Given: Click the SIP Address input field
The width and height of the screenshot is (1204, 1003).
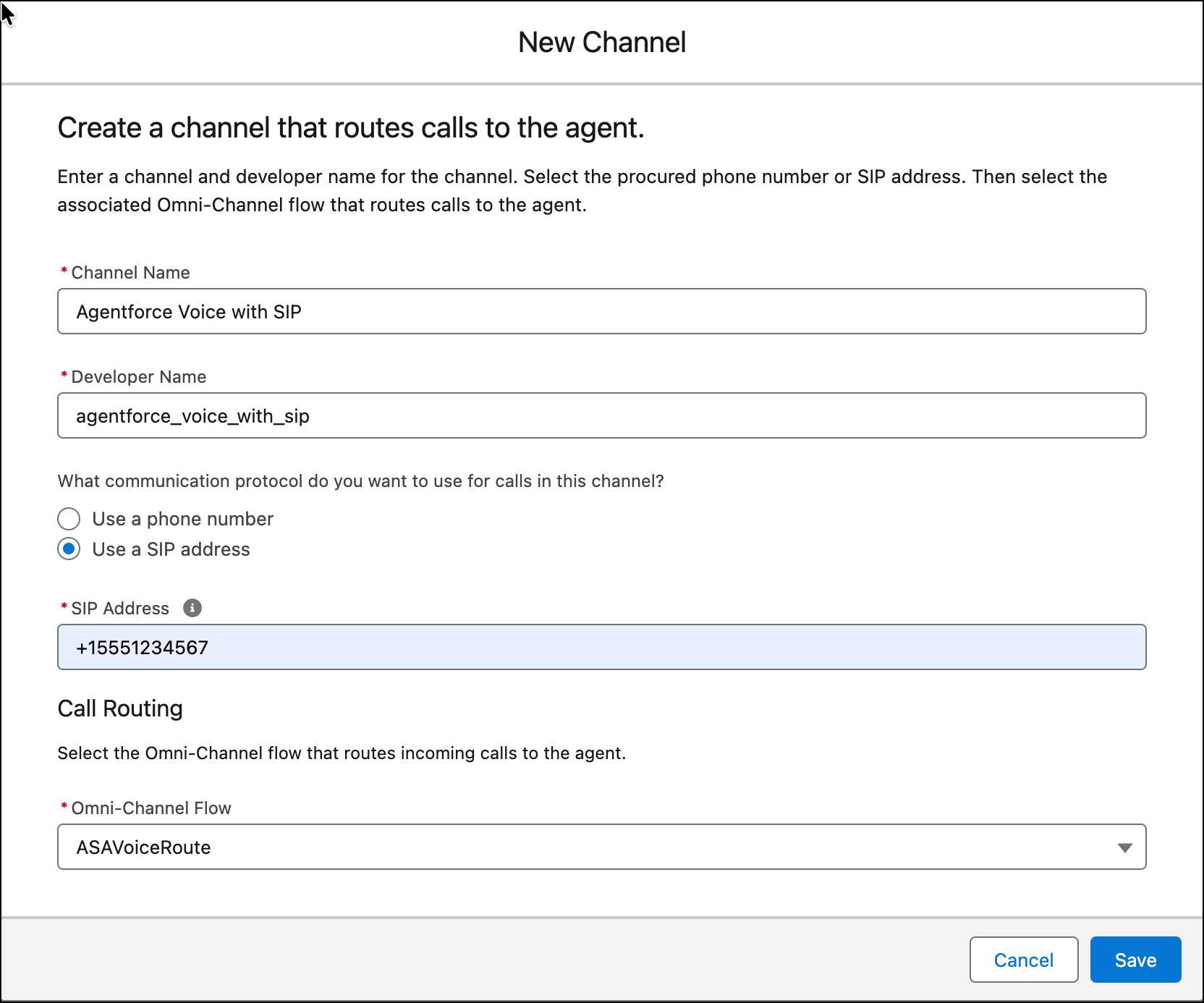Looking at the screenshot, I should tap(601, 647).
